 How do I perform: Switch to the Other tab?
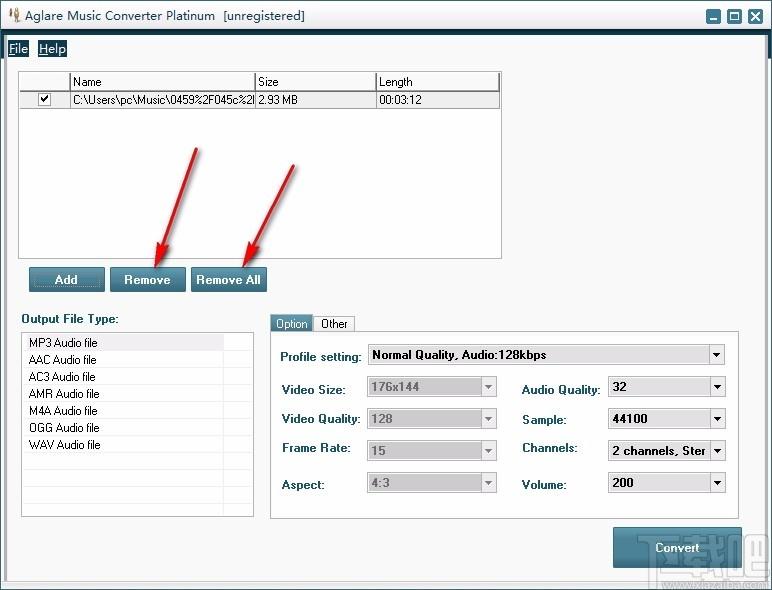(x=334, y=324)
